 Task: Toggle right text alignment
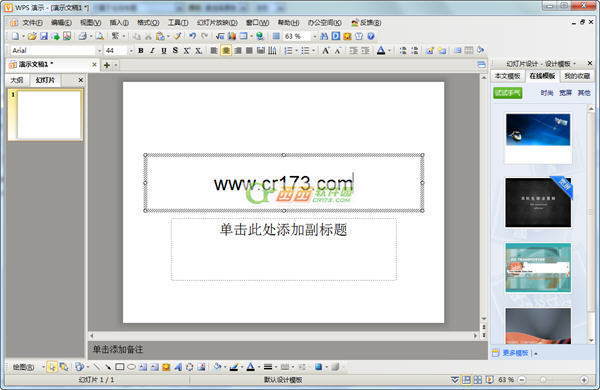pyautogui.click(x=238, y=51)
